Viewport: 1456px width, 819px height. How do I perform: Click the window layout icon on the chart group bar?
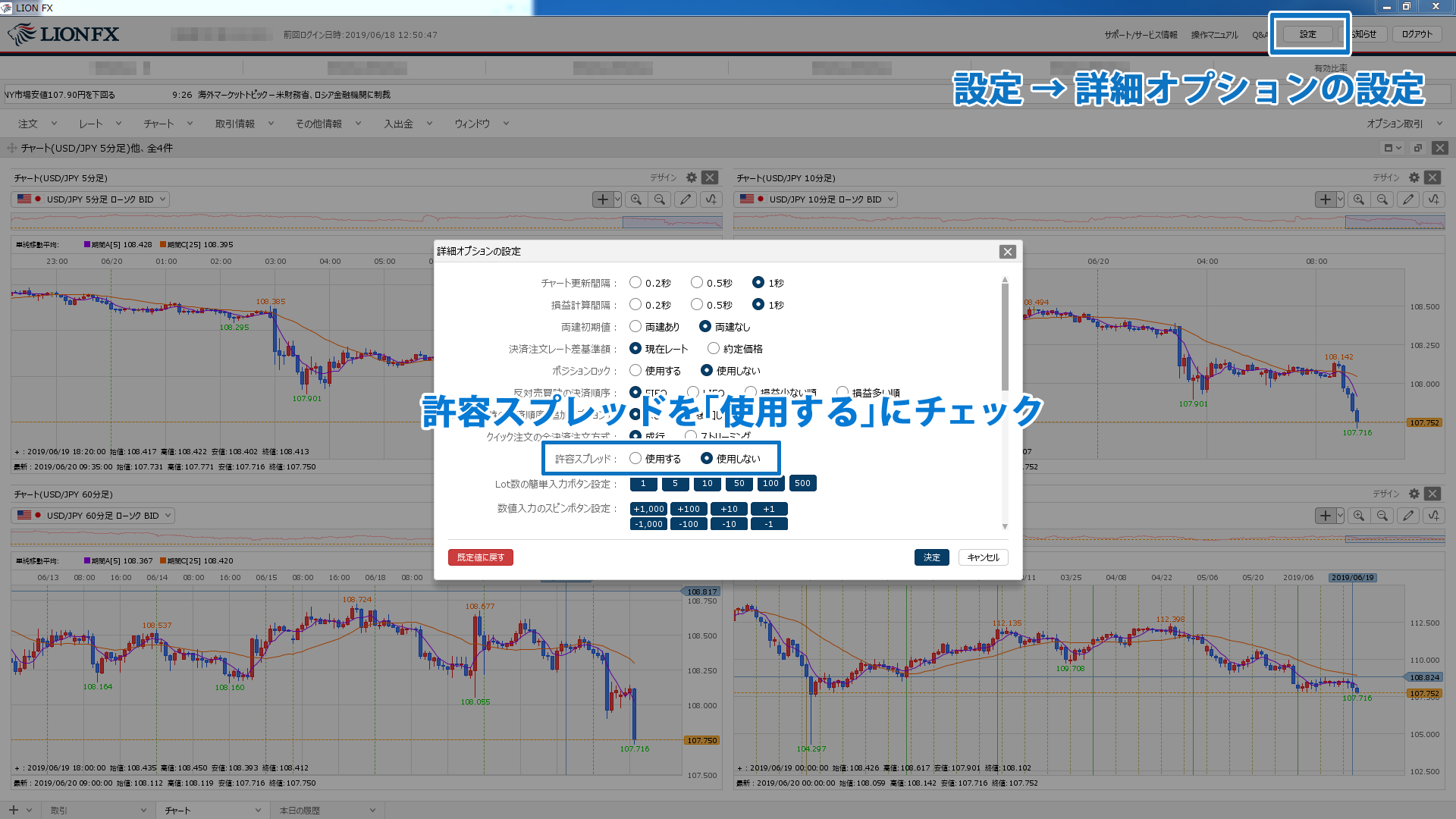click(1390, 148)
